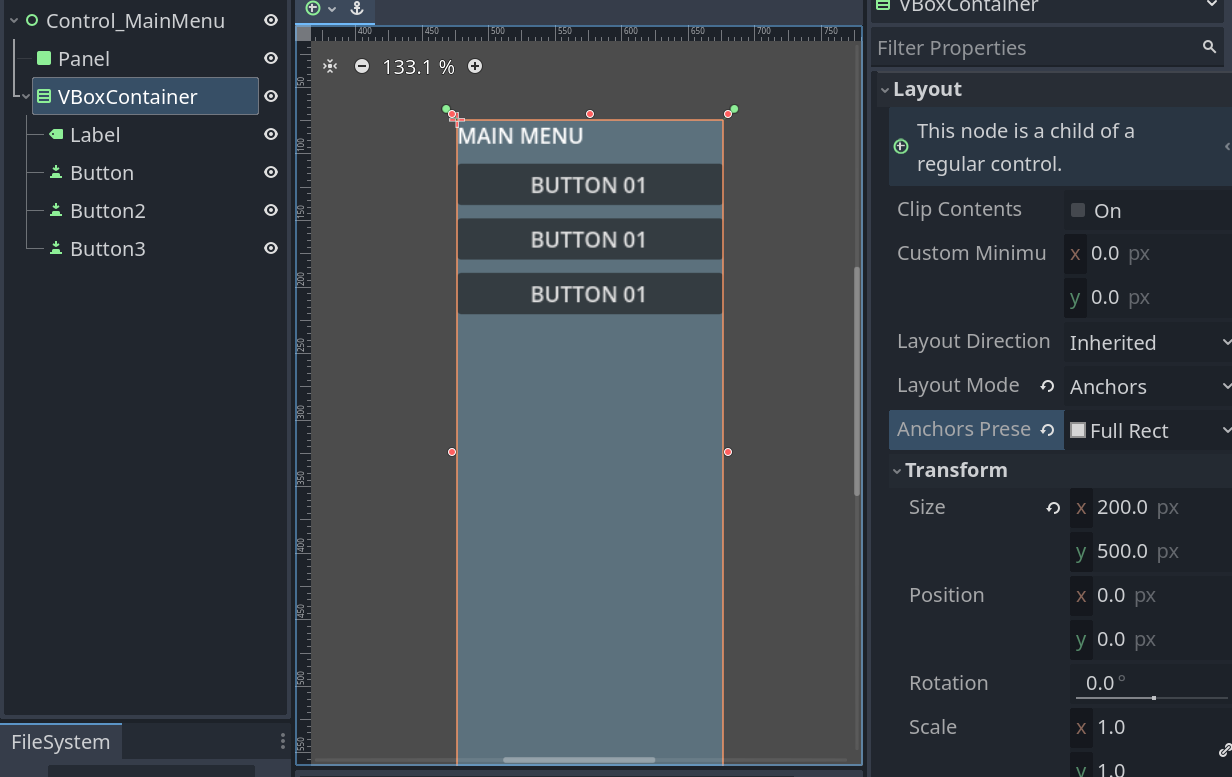Select the Button3 node in scene tree

tap(108, 249)
